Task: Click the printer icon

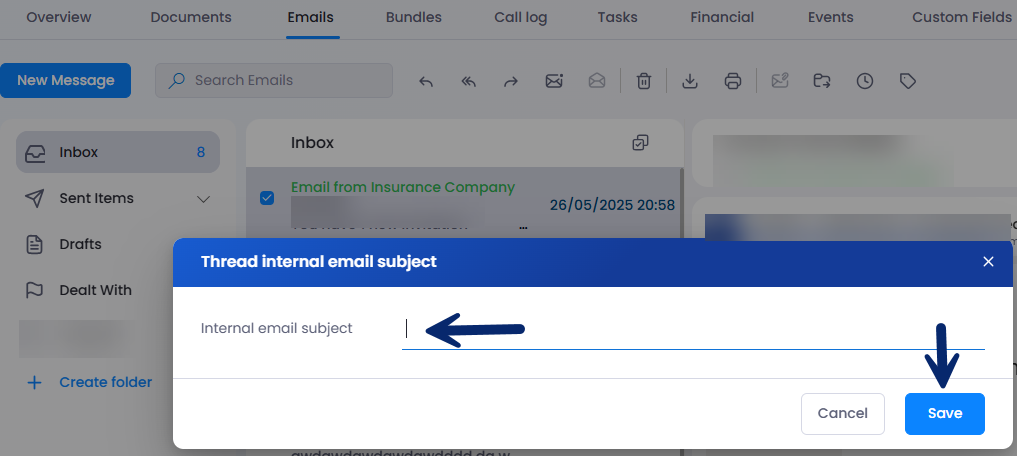Action: point(733,81)
